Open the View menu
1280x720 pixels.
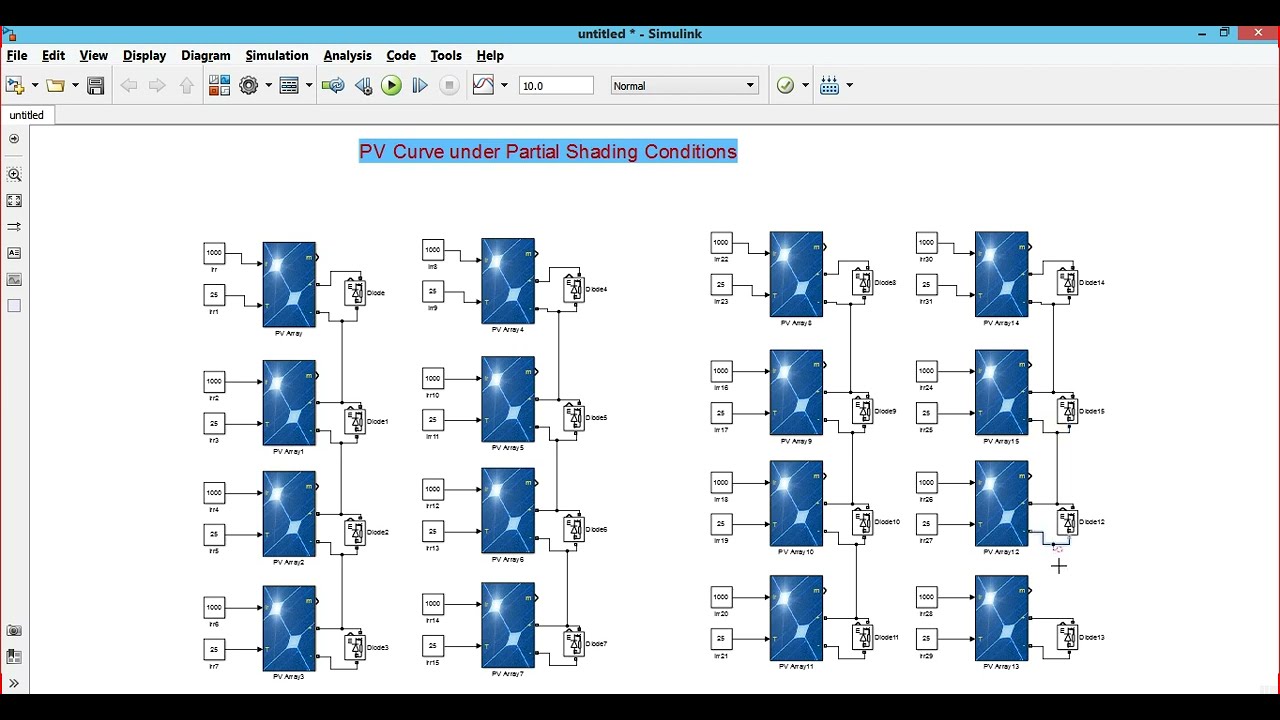[93, 56]
